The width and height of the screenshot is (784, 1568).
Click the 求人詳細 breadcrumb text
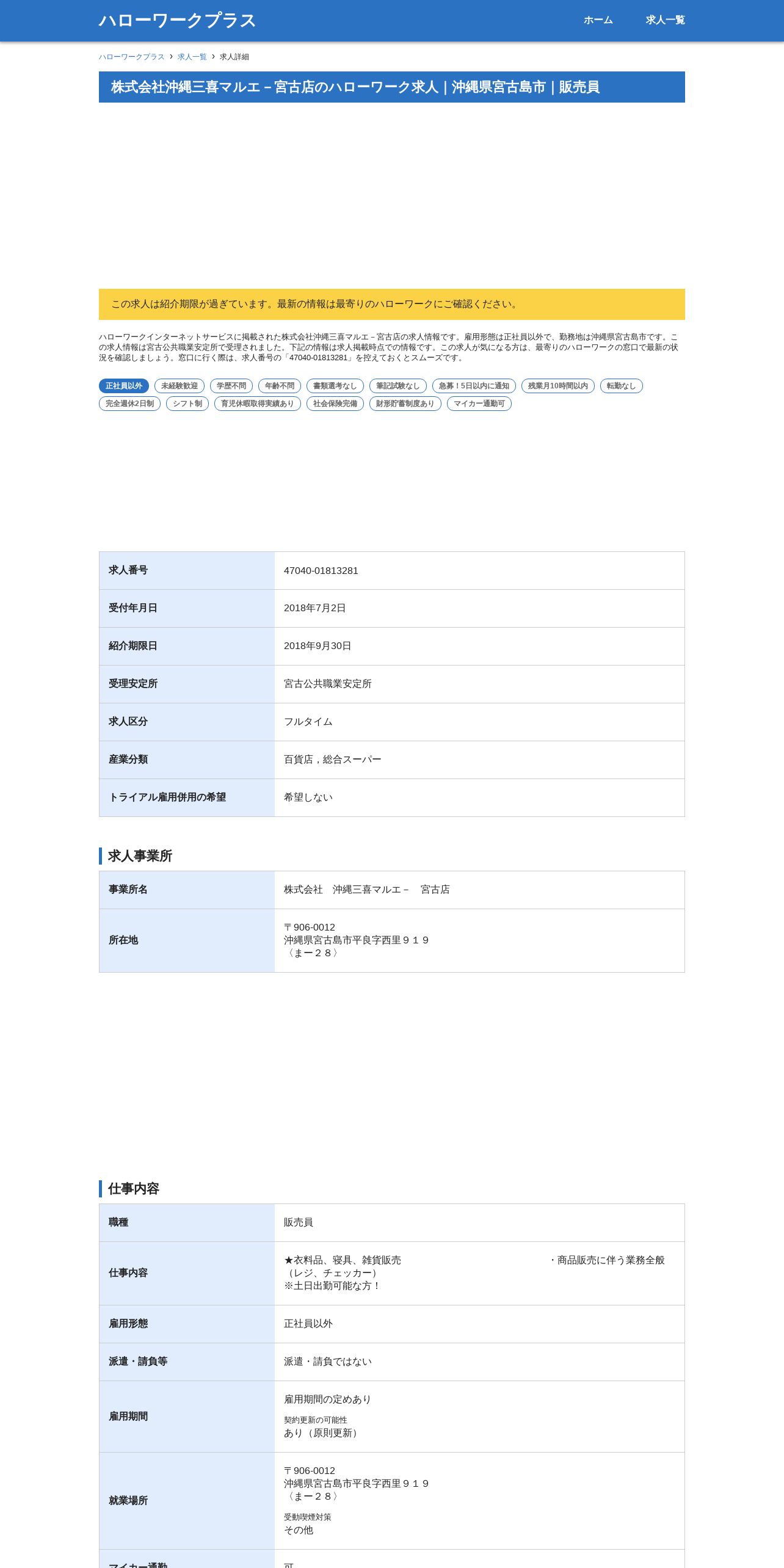coord(234,57)
